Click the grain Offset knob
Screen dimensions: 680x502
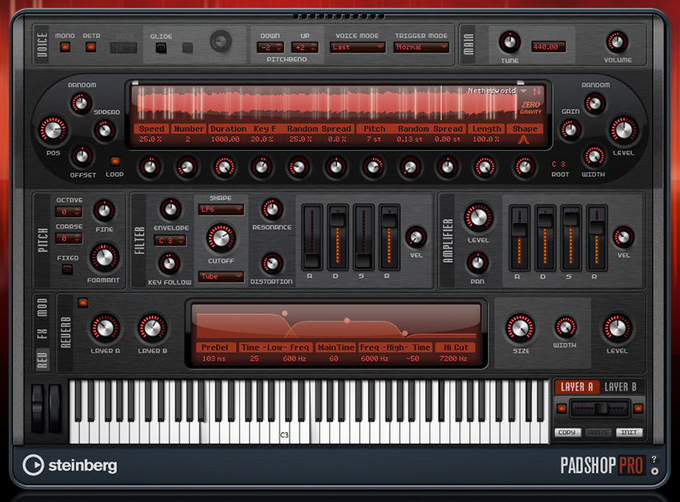pyautogui.click(x=82, y=156)
